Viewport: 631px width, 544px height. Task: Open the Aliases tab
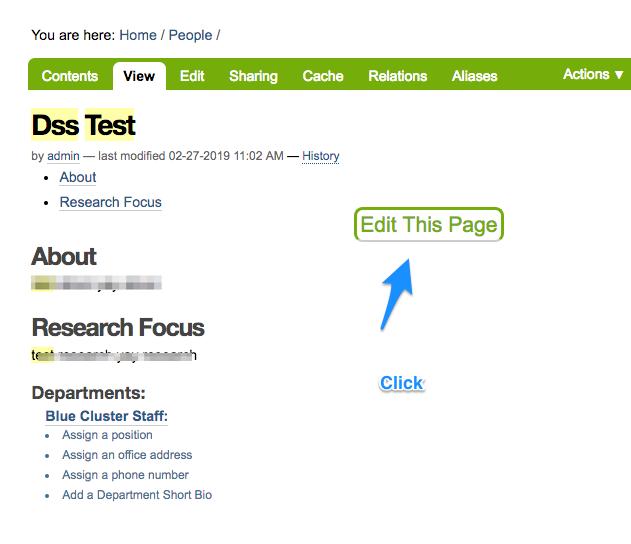click(474, 76)
